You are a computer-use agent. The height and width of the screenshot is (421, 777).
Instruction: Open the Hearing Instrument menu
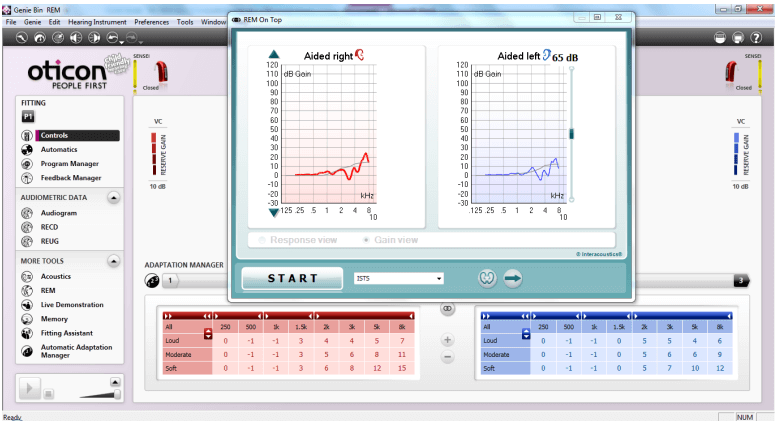tap(96, 21)
